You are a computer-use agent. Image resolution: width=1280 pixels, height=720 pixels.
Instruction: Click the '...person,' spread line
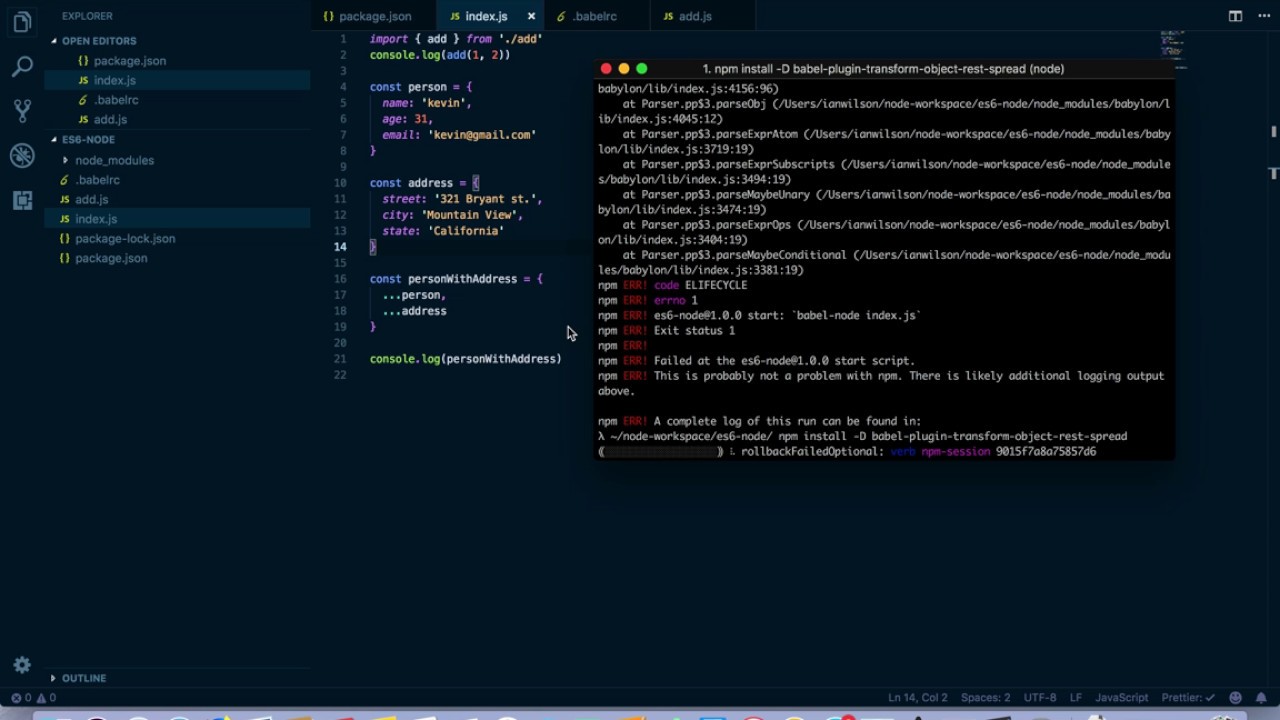point(414,295)
